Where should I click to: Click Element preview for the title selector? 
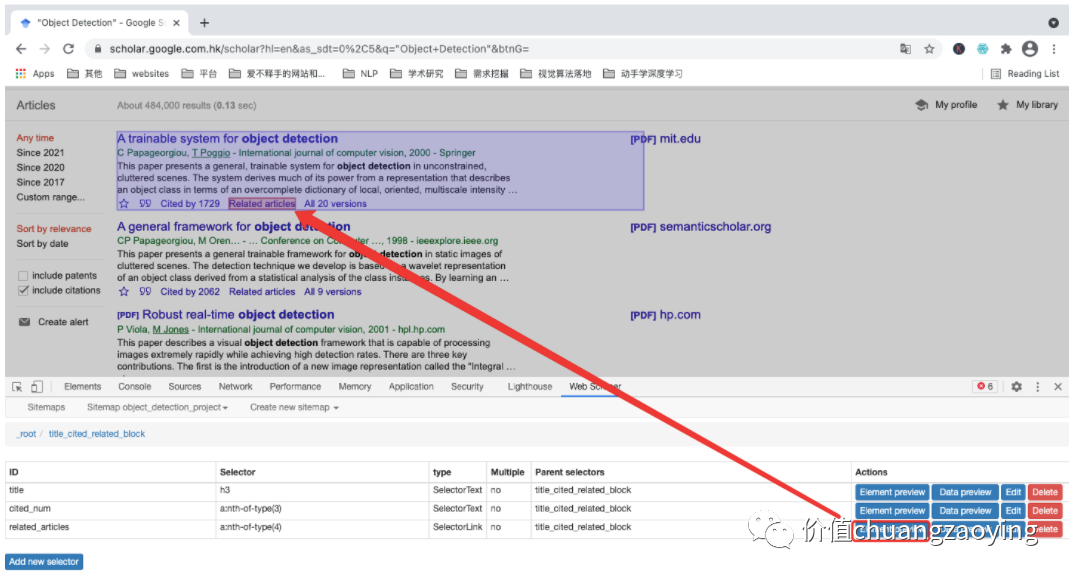coord(892,492)
